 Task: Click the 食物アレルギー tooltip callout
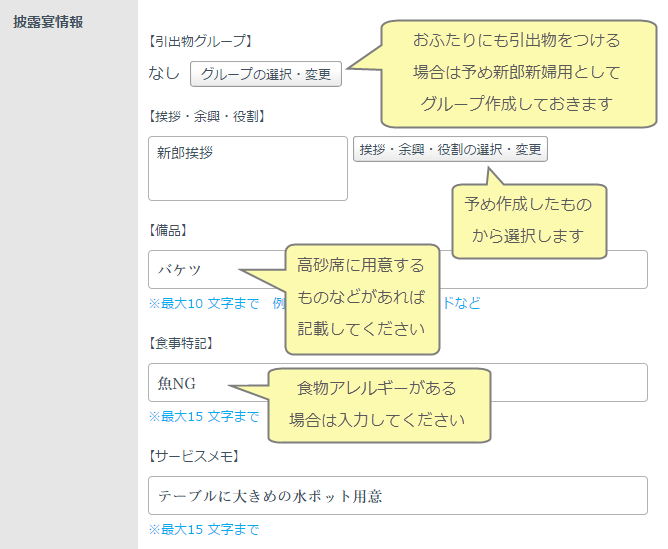[377, 404]
